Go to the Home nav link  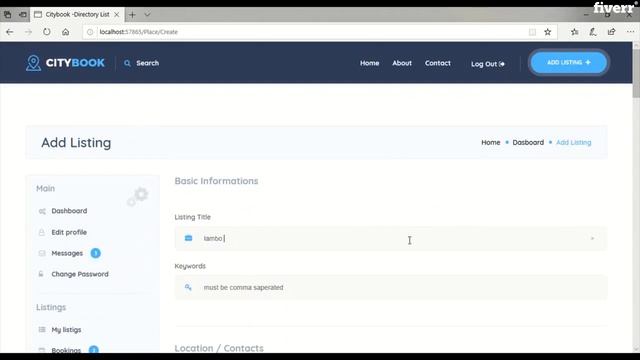(x=369, y=63)
